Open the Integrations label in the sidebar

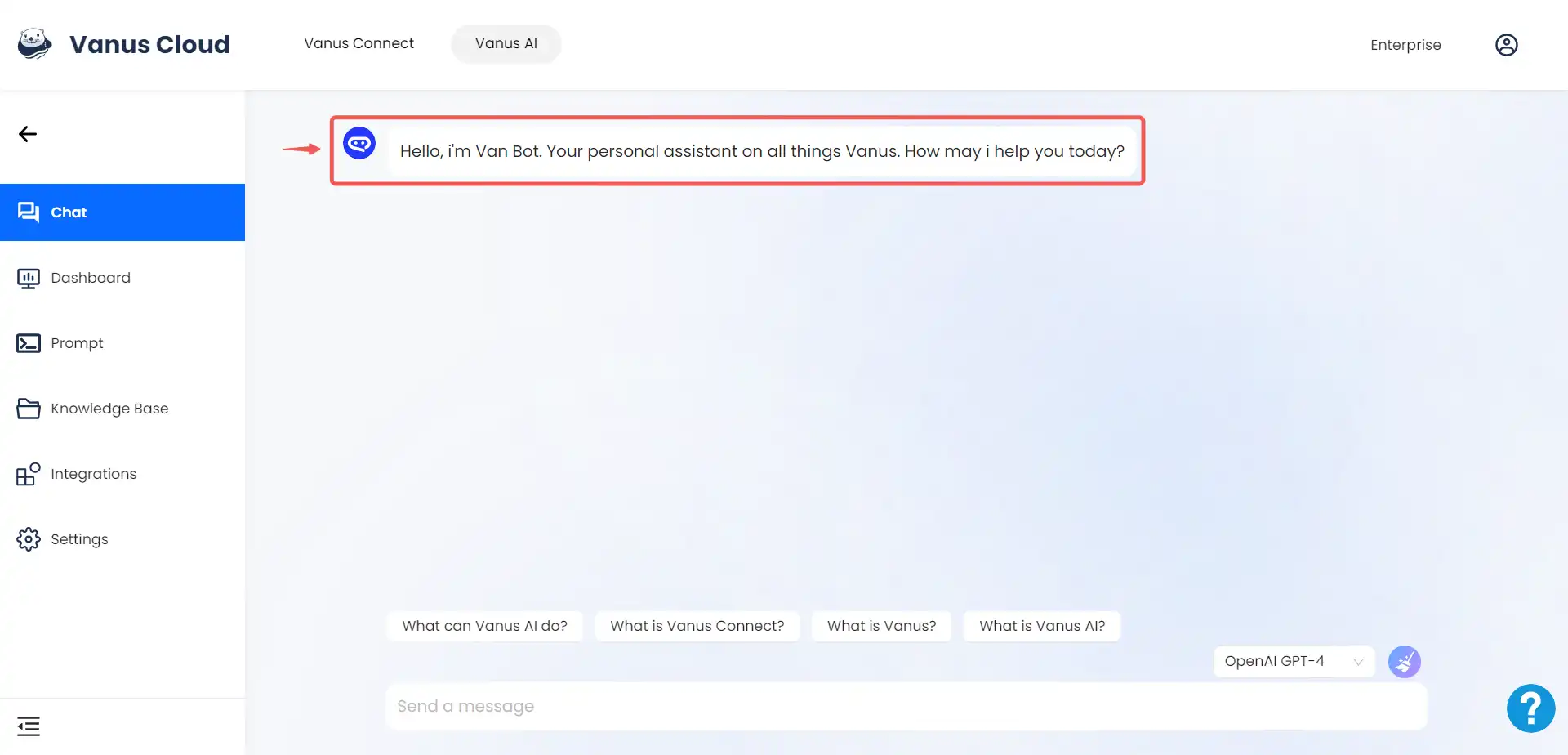94,474
